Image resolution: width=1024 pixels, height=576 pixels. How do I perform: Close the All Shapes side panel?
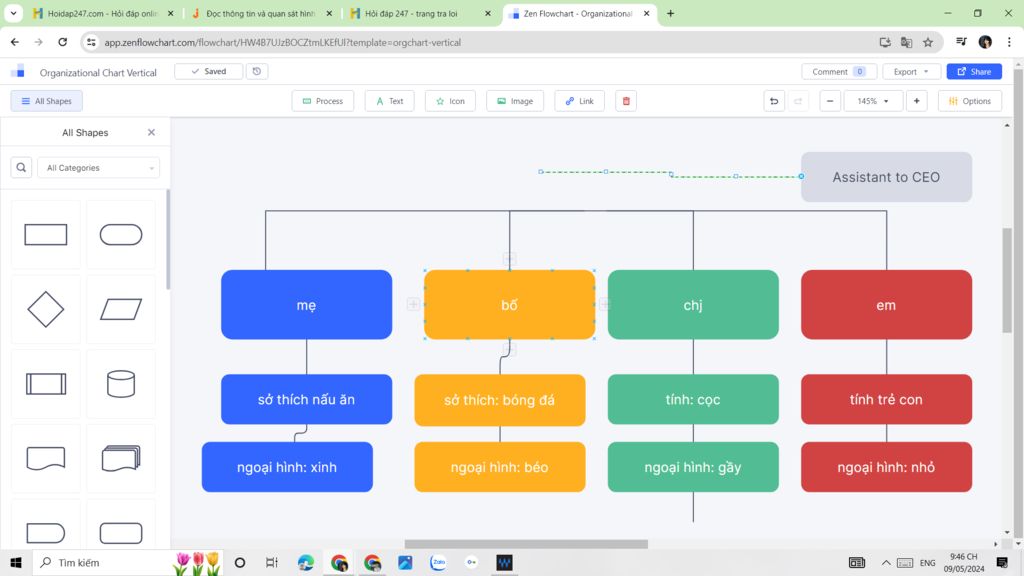[x=151, y=133]
